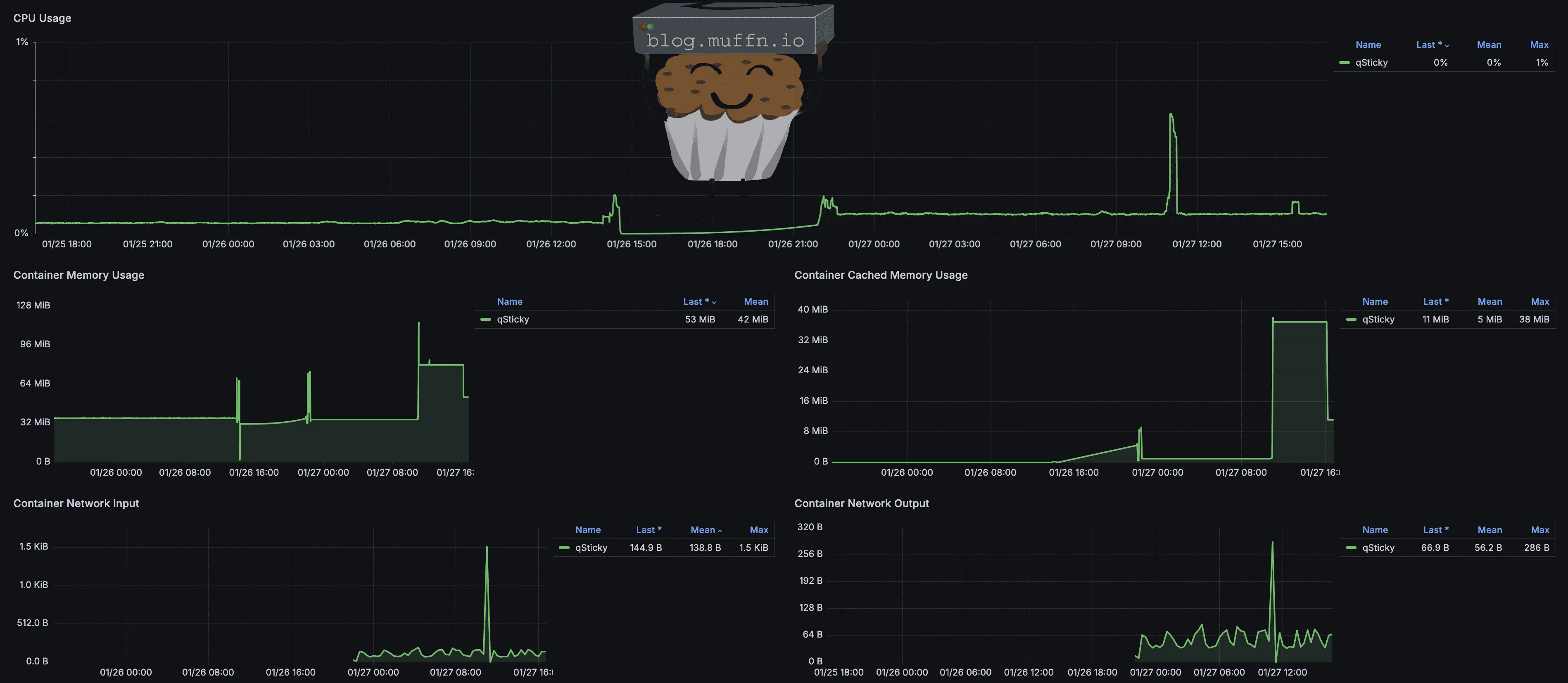Image resolution: width=1568 pixels, height=683 pixels.
Task: Sort Cached Memory legend by Mean column
Action: [x=1490, y=302]
